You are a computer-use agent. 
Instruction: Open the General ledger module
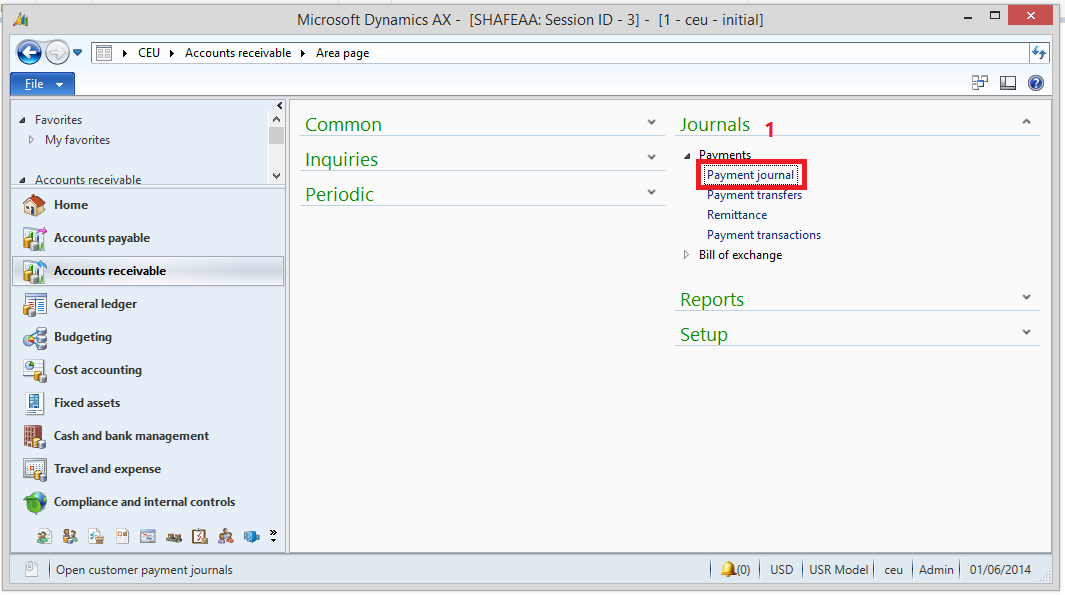coord(147,304)
